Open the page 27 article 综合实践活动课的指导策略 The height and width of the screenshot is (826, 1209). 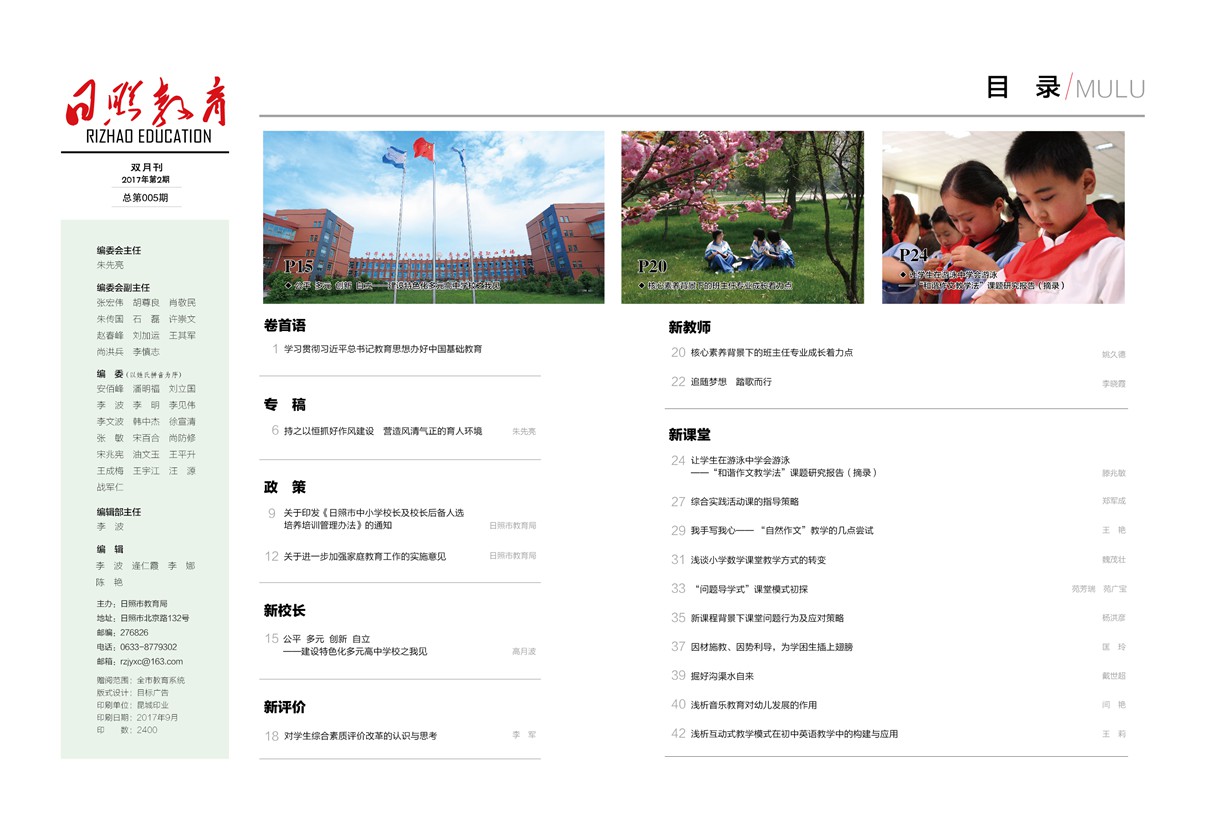tap(745, 502)
